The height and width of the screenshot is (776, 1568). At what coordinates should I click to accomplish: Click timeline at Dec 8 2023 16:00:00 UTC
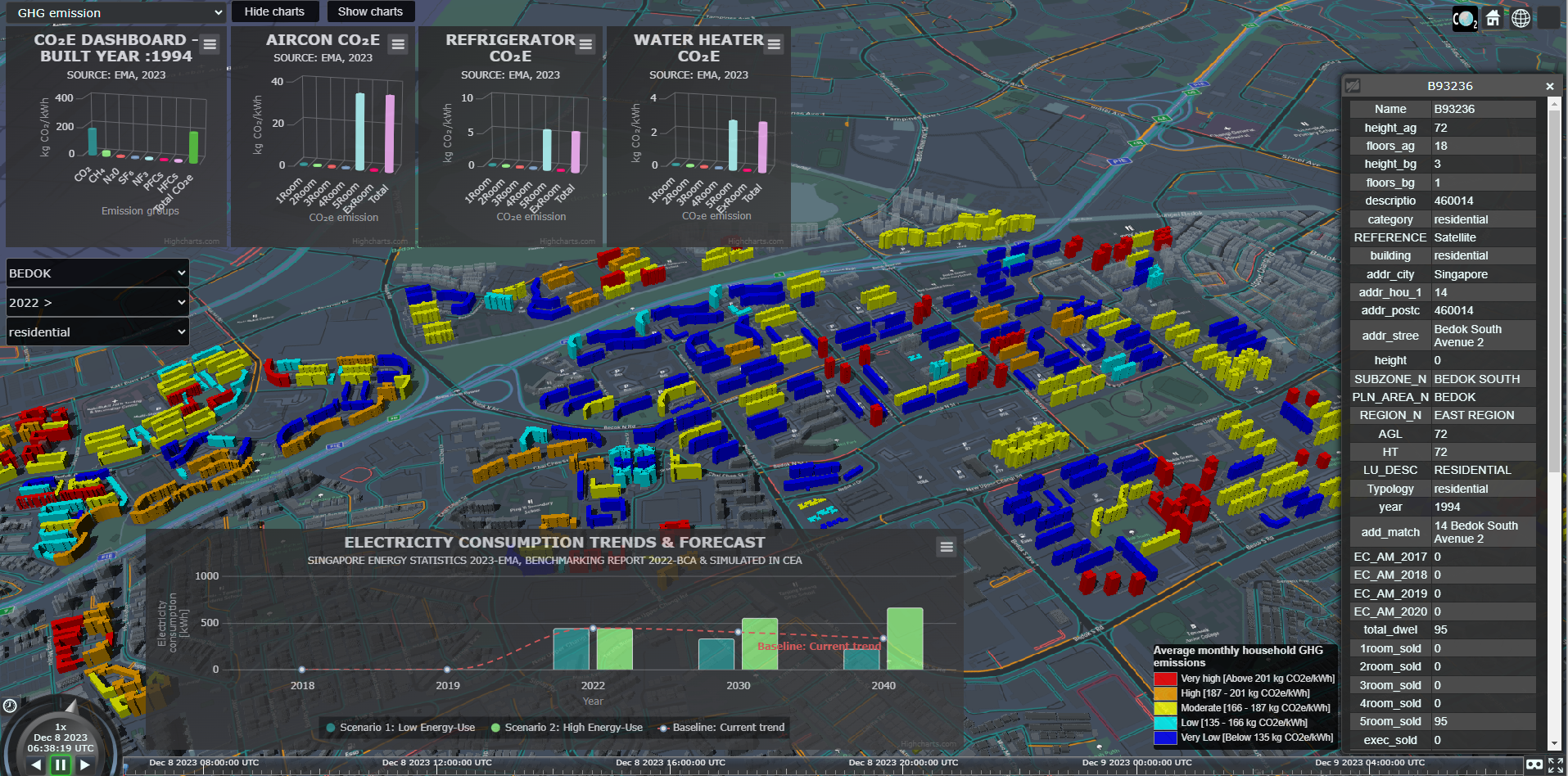[671, 763]
